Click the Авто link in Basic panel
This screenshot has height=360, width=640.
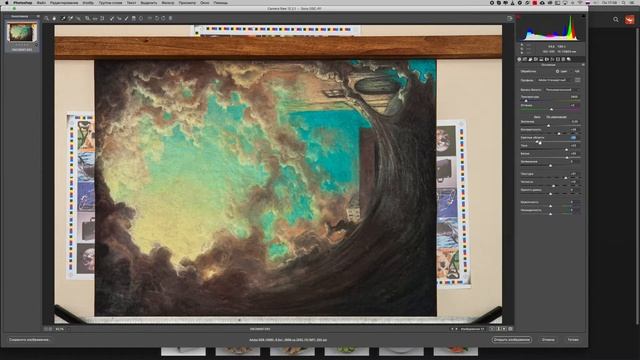pyautogui.click(x=537, y=117)
